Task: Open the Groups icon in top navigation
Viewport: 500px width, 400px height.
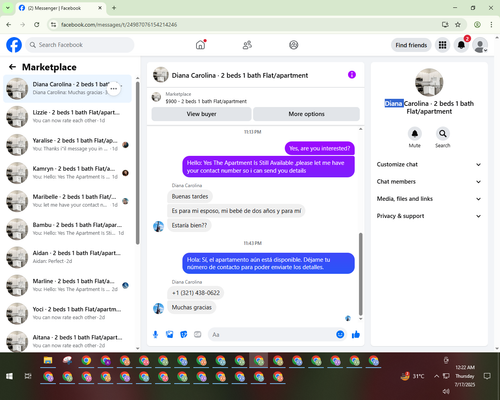Action: 294,45
